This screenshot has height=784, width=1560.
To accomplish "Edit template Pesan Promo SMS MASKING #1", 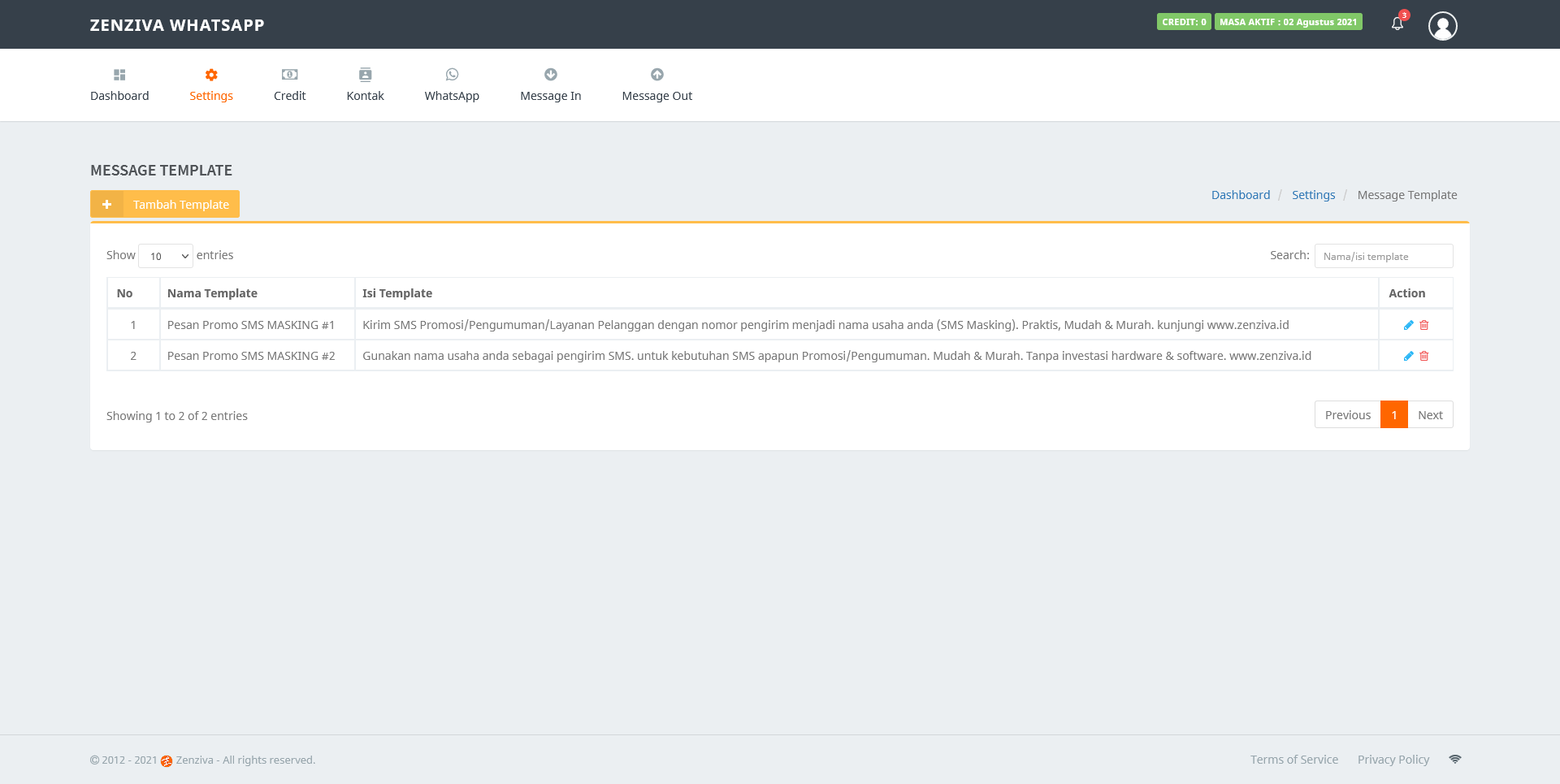I will pos(1409,325).
